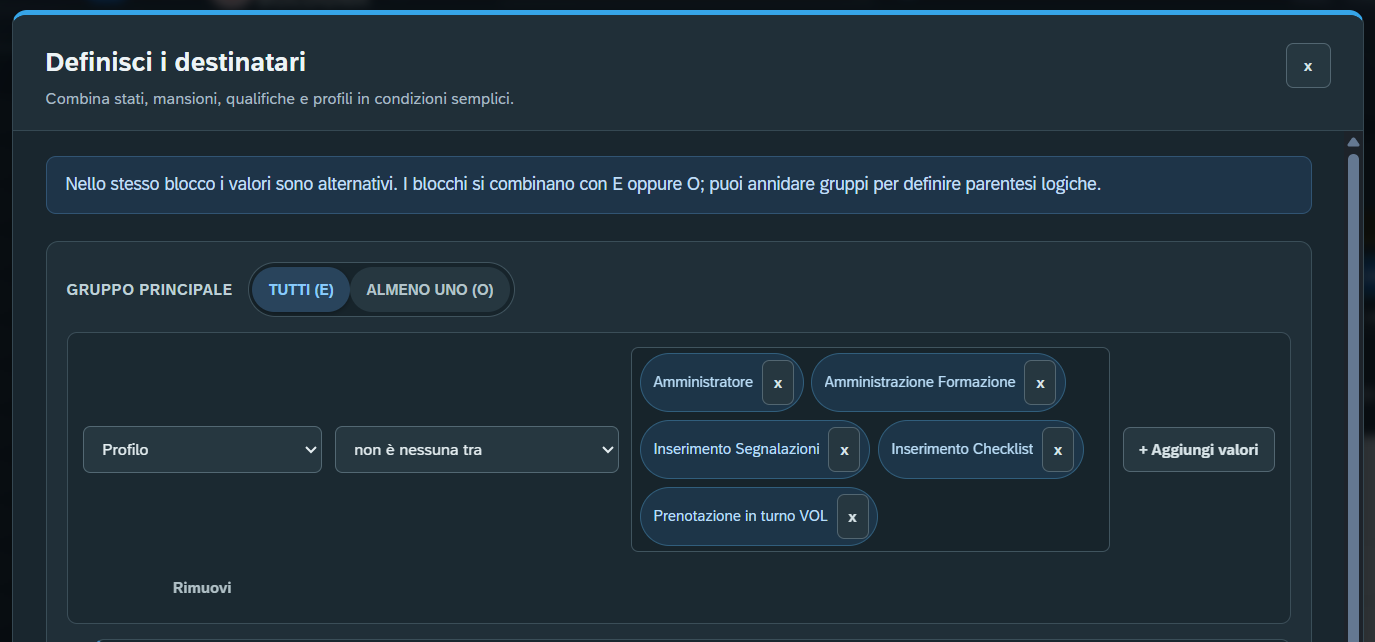Click the Inserimento Segnalazioni chip label
Viewport: 1375px width, 642px height.
(x=737, y=449)
